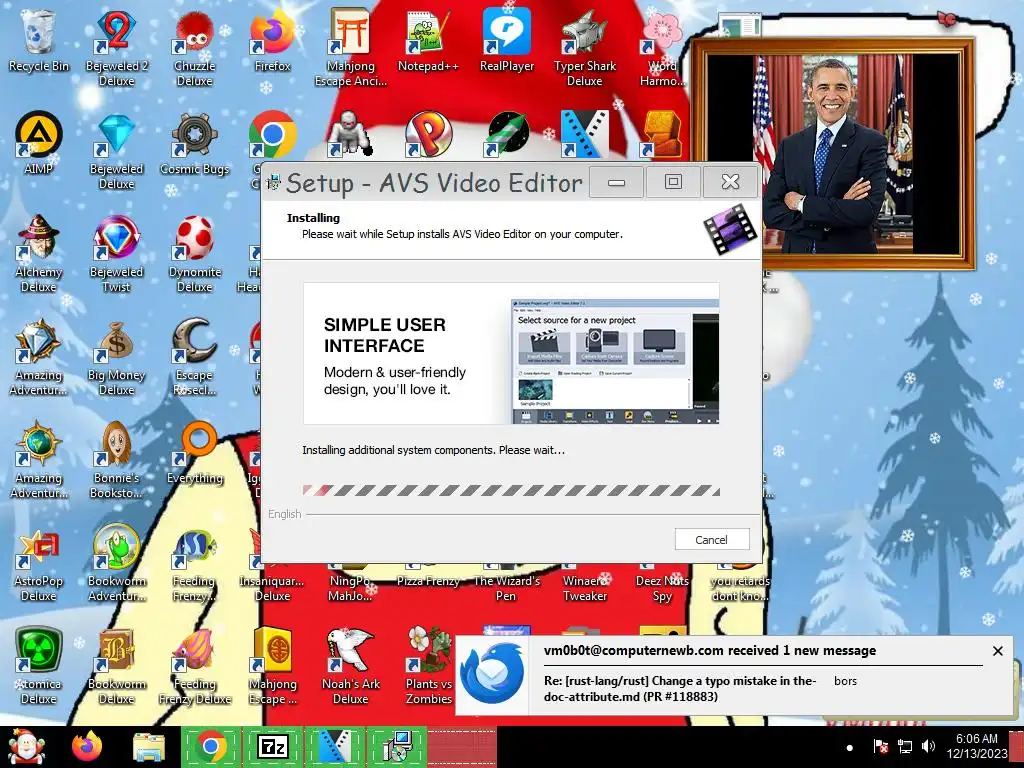Switch to Kdenlive taskbar button

coord(334,746)
